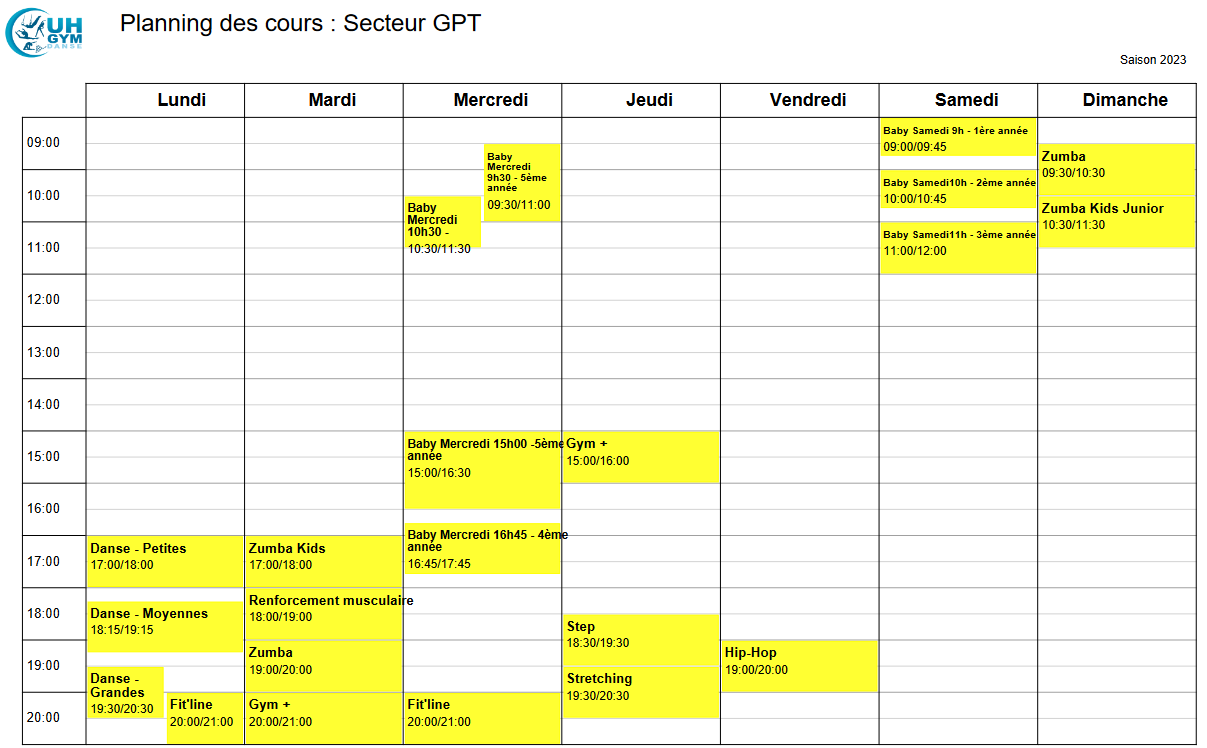Viewport: 1207px width, 748px height.
Task: Select the Lundi column header
Action: click(182, 100)
